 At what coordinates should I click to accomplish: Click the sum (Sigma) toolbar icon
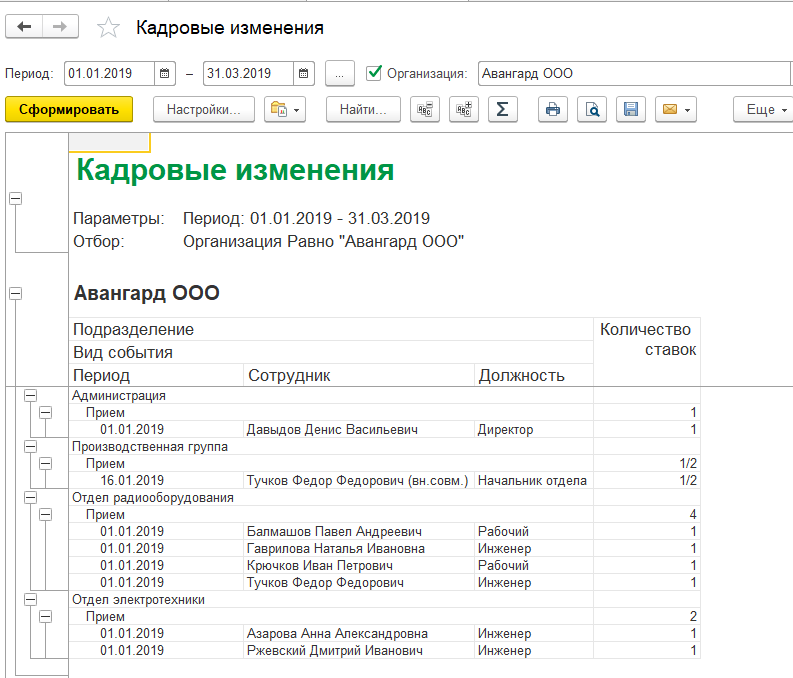[502, 110]
